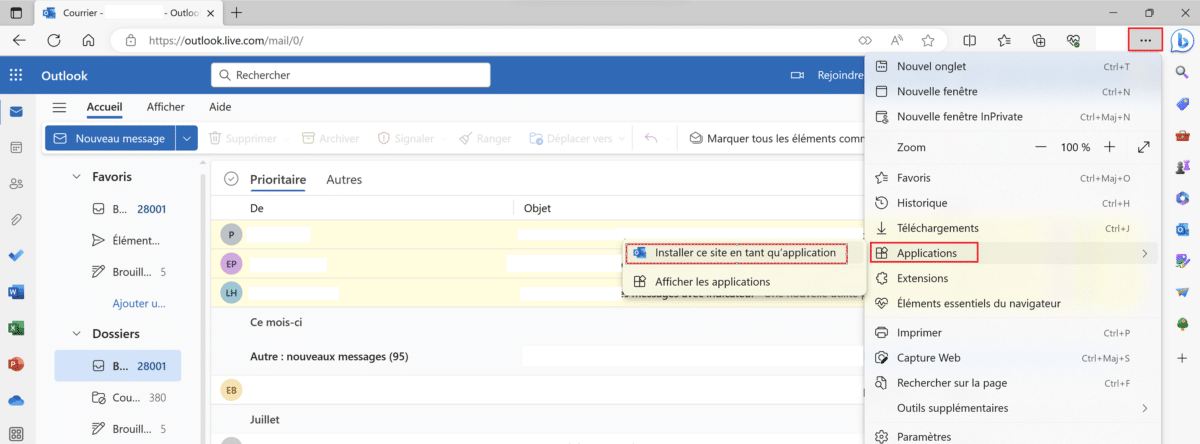The height and width of the screenshot is (444, 1200).
Task: Increase zoom with the plus button
Action: tap(1109, 147)
